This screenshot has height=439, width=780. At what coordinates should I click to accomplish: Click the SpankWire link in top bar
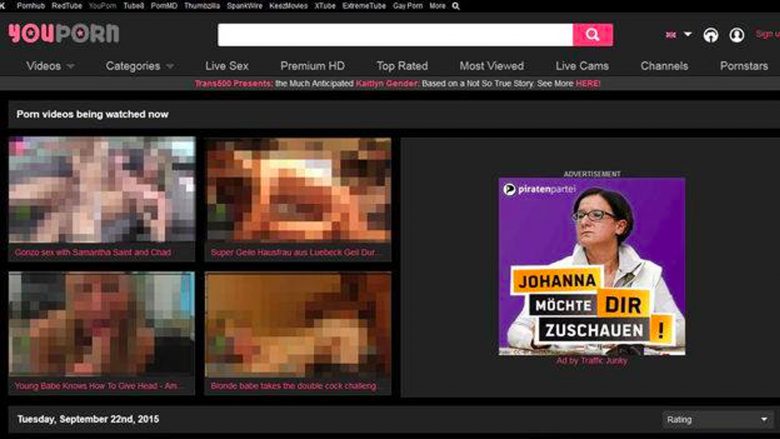coord(244,6)
